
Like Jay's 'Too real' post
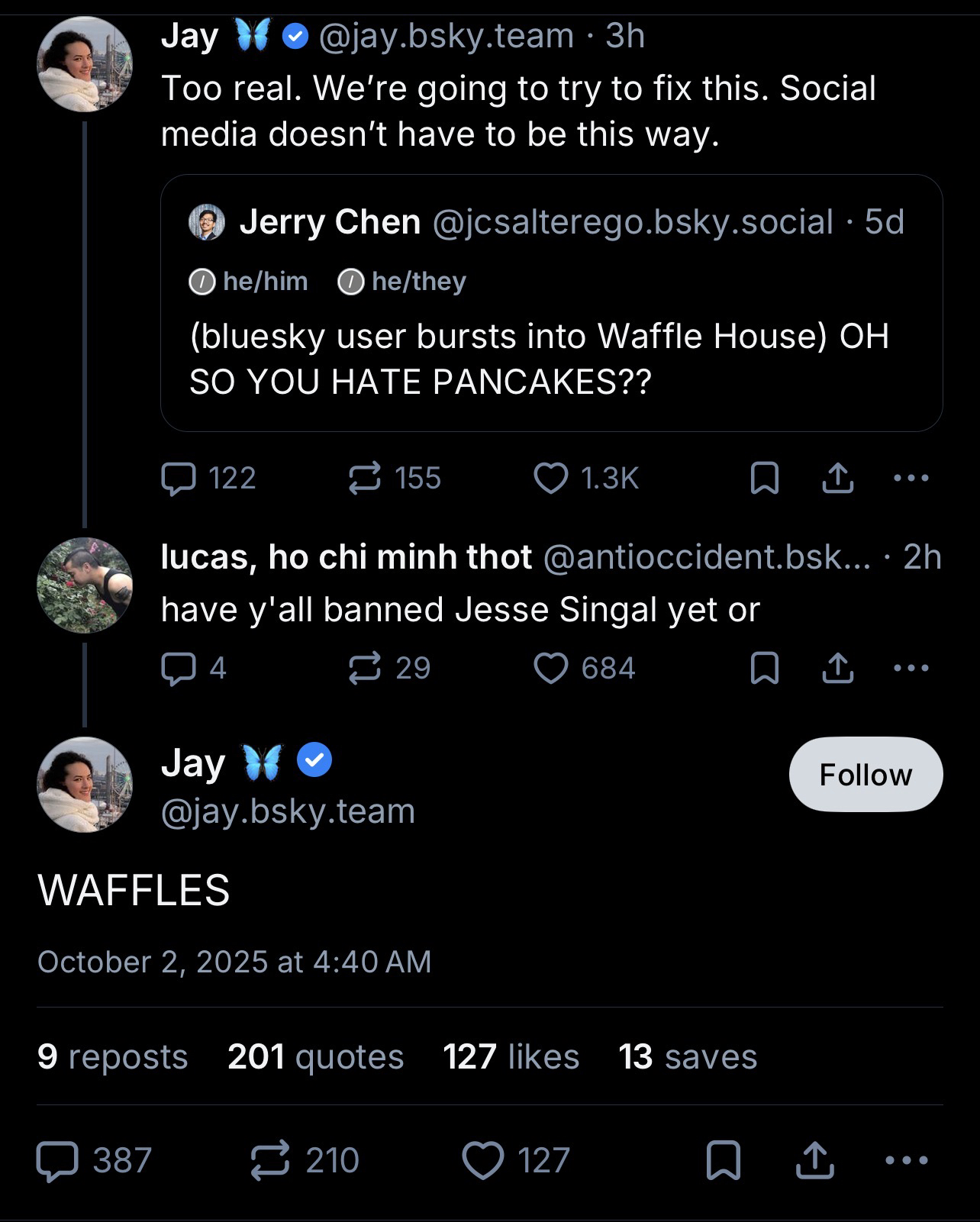pyautogui.click(x=550, y=479)
